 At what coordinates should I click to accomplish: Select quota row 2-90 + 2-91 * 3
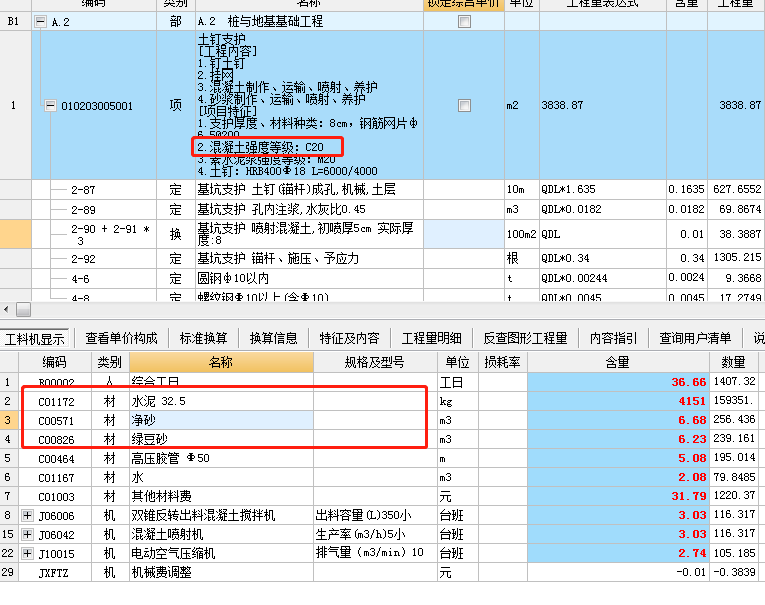(110, 234)
